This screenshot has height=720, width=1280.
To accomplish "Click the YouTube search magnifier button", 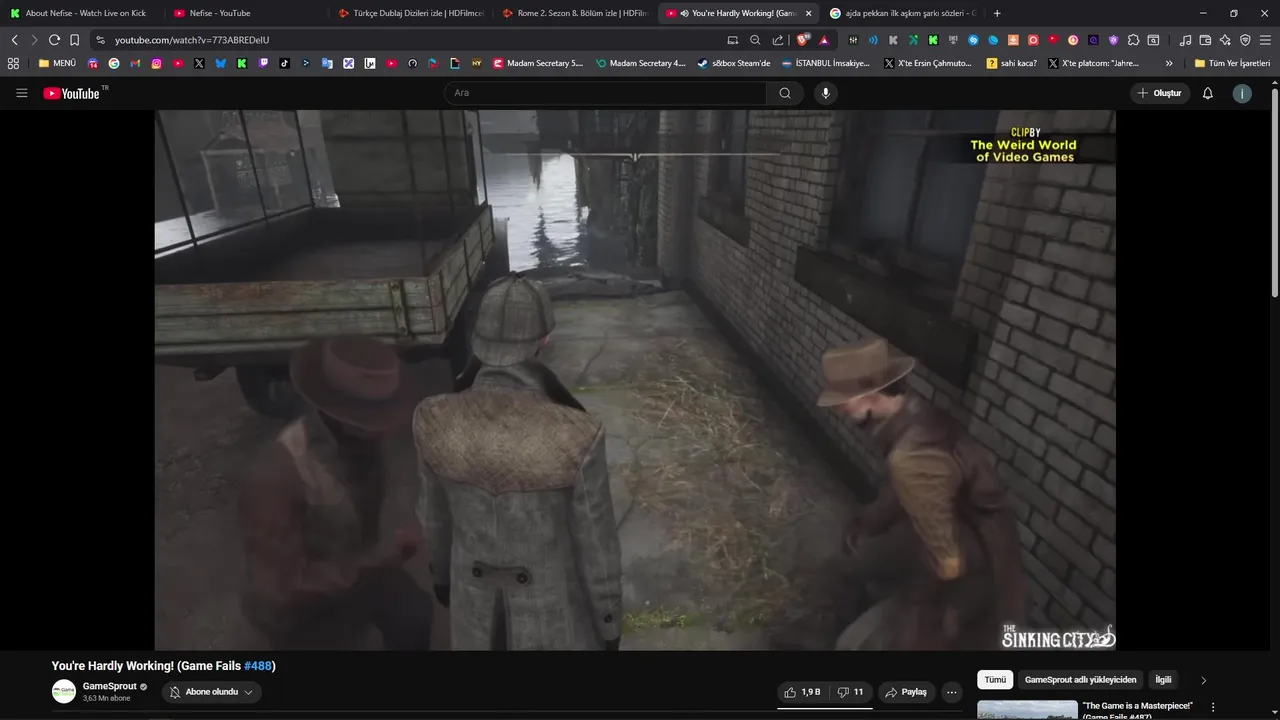I will pos(785,93).
